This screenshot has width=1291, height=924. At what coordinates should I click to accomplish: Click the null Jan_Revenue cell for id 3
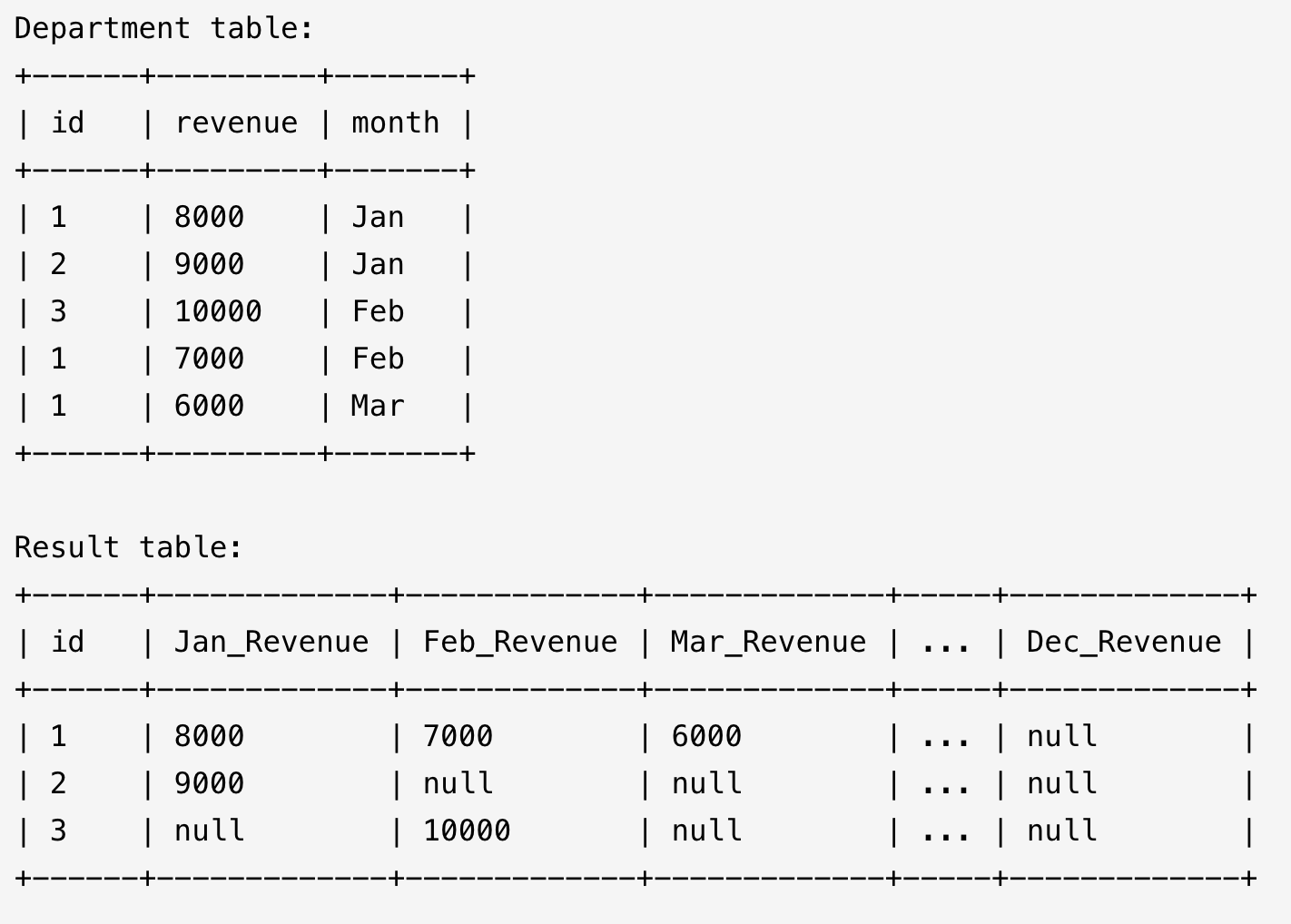209,831
